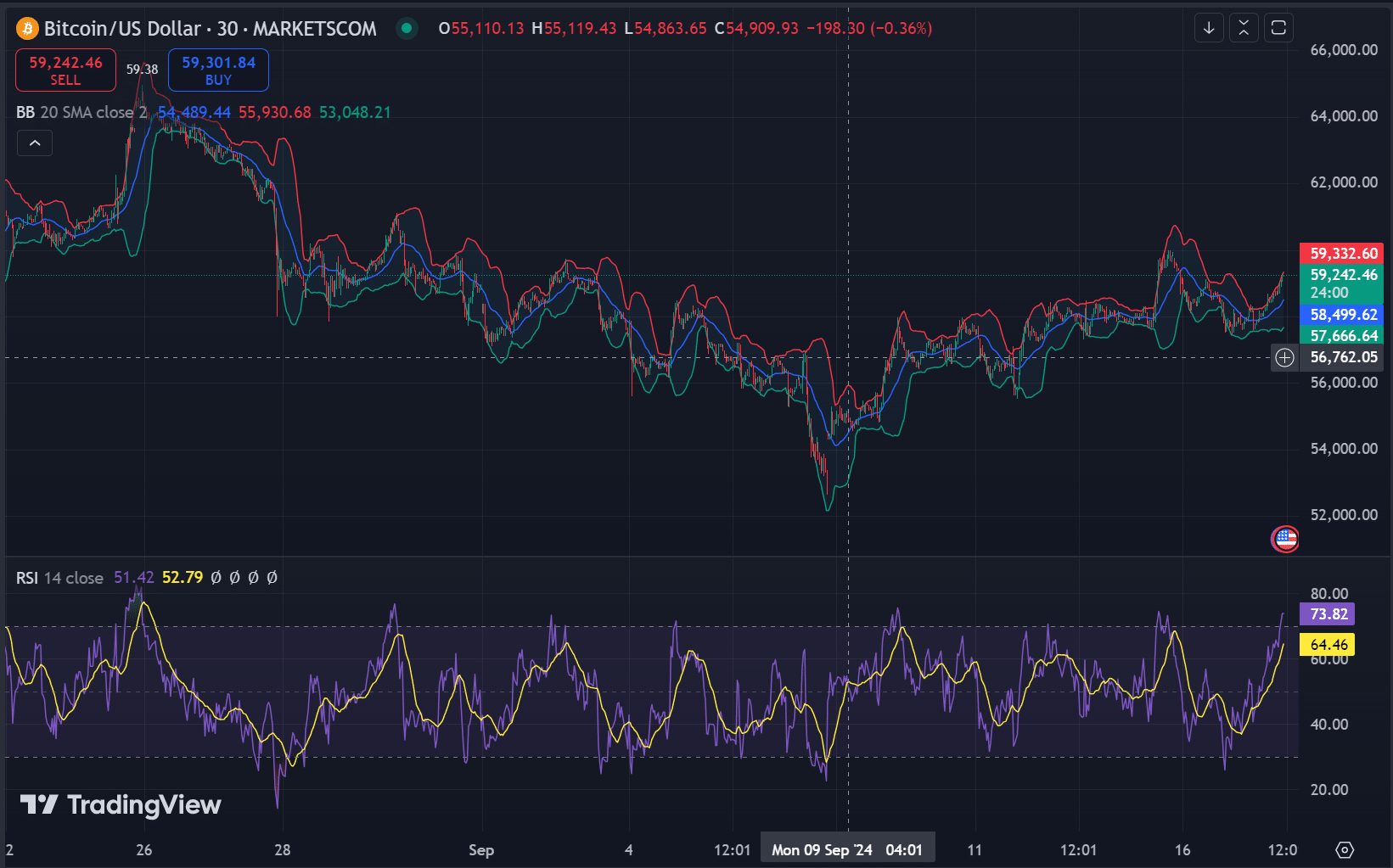
Task: Click the 59,242.46 current price label
Action: (1342, 283)
